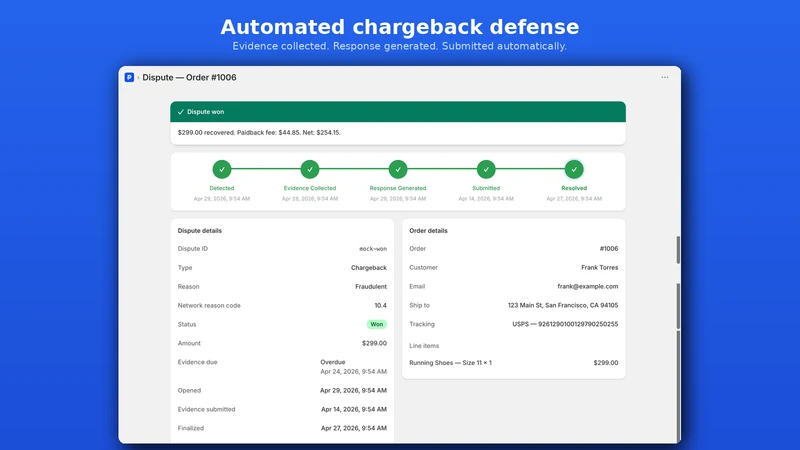Click the Opened date Apr 29, 2026
The height and width of the screenshot is (450, 800).
click(354, 390)
